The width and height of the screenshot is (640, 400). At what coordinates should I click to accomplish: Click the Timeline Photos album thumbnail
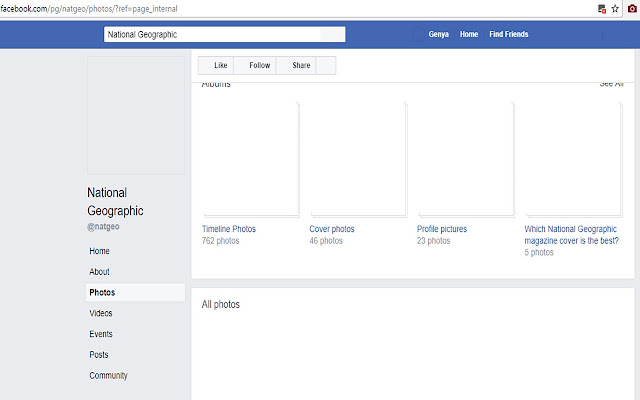pyautogui.click(x=251, y=160)
